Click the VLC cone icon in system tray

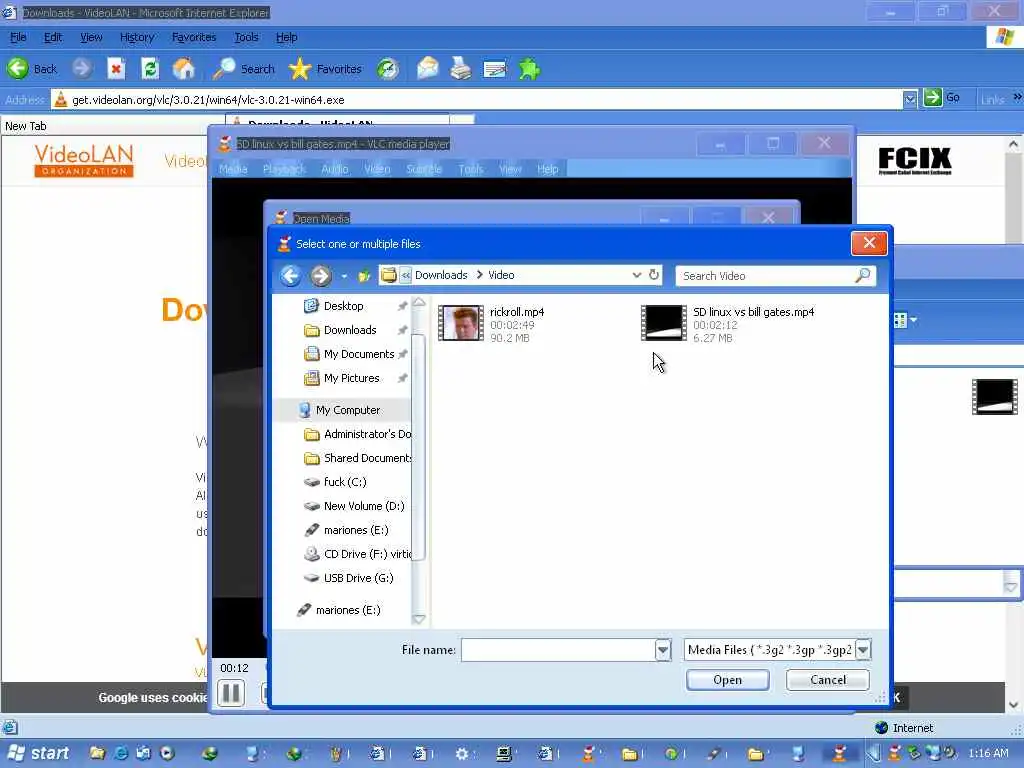pyautogui.click(x=895, y=753)
